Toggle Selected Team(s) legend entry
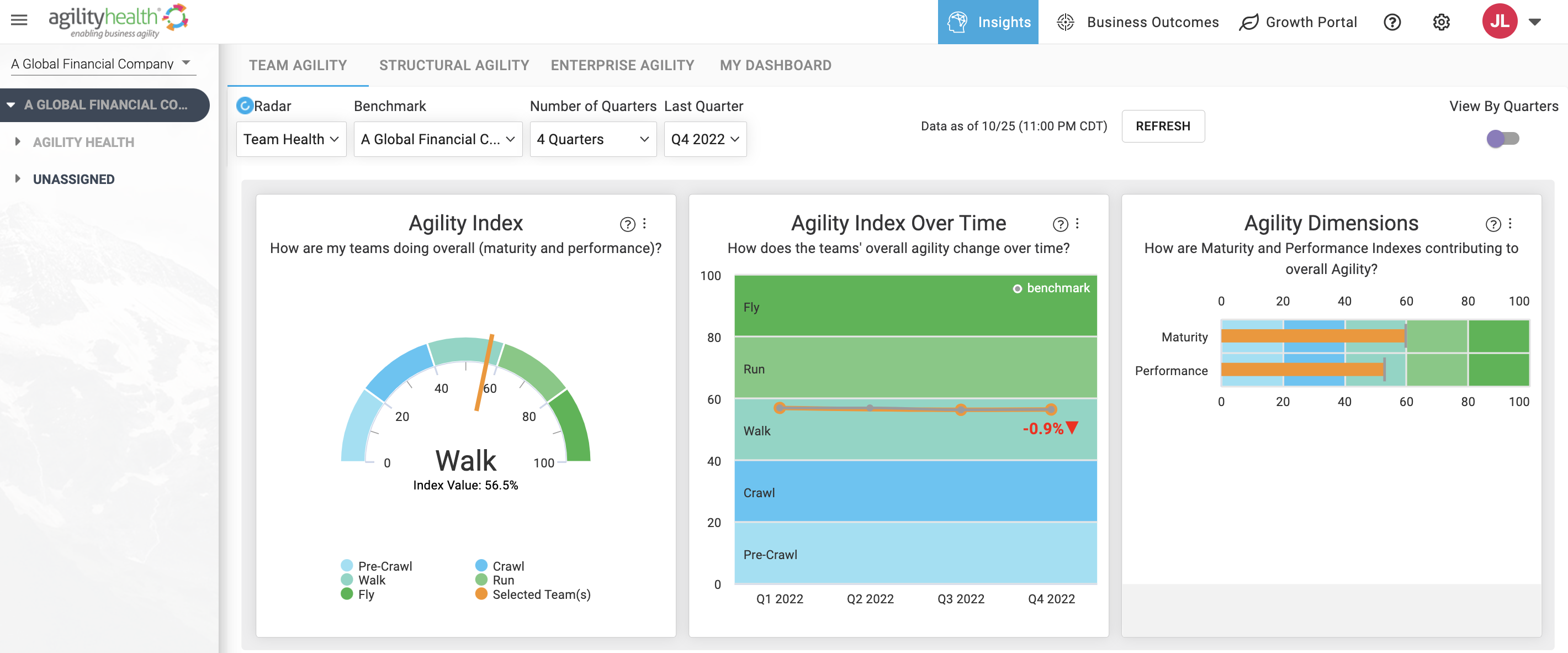Image resolution: width=1568 pixels, height=653 pixels. click(533, 594)
